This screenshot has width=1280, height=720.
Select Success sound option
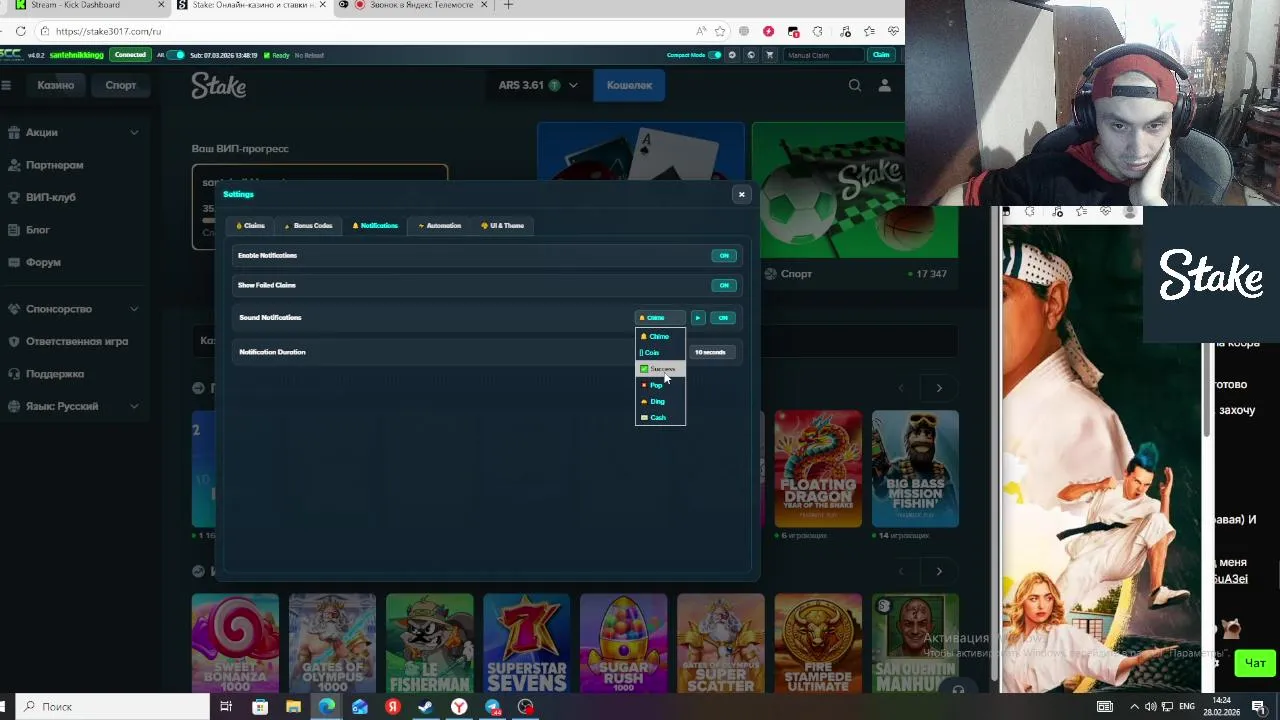click(660, 369)
